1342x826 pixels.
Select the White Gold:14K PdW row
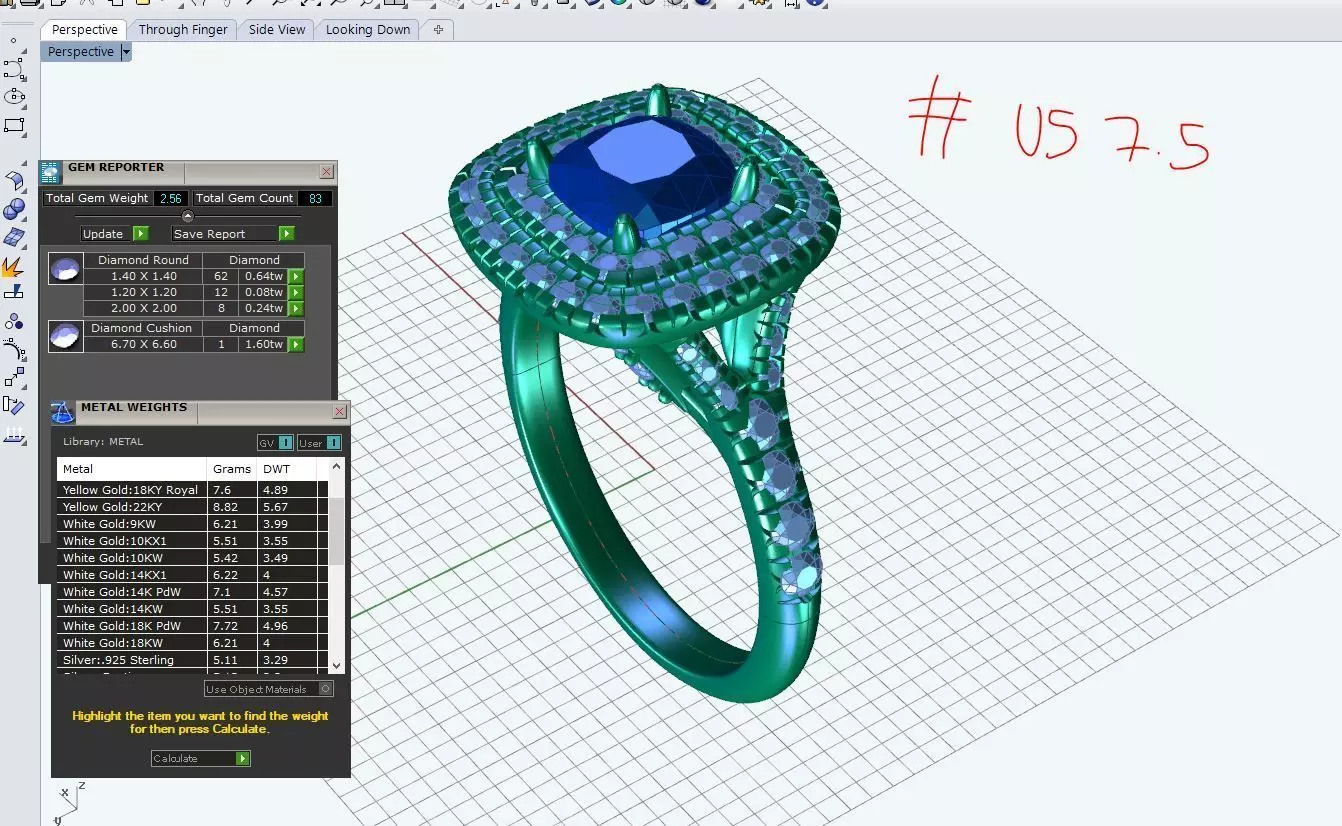pyautogui.click(x=192, y=592)
